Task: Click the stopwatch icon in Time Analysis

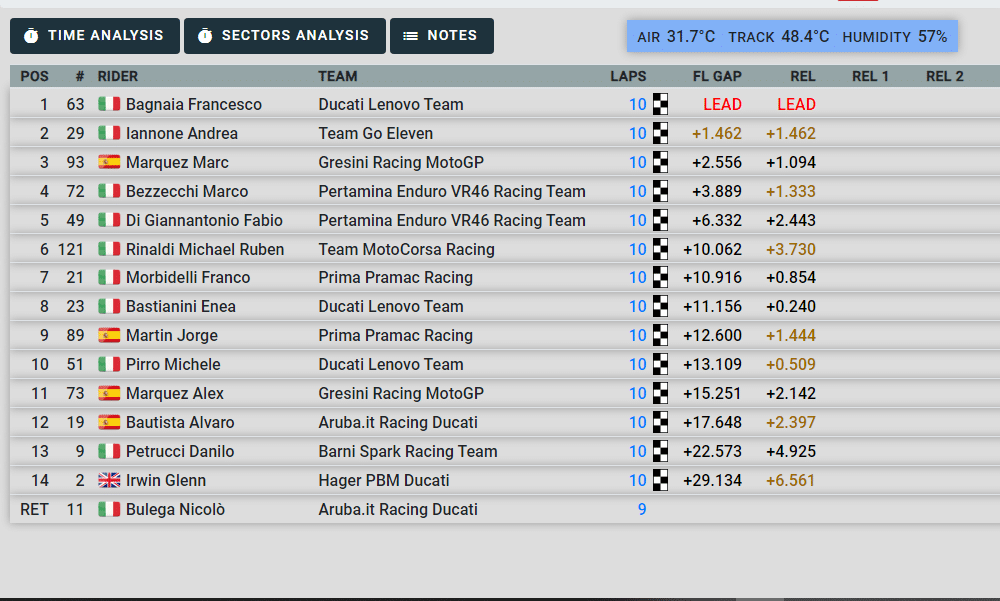Action: 31,36
